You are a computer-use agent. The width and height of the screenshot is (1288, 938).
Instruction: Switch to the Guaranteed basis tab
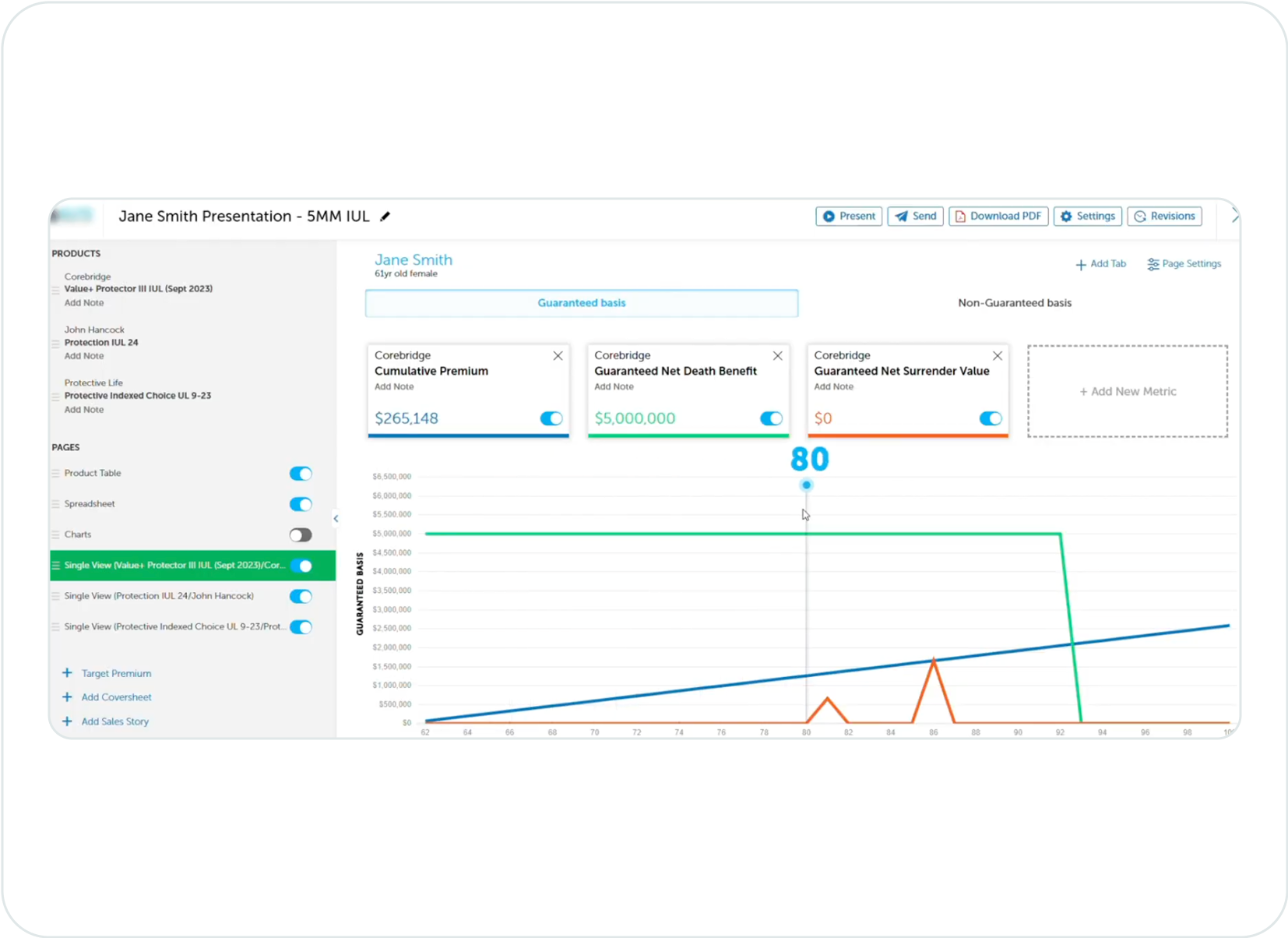582,303
